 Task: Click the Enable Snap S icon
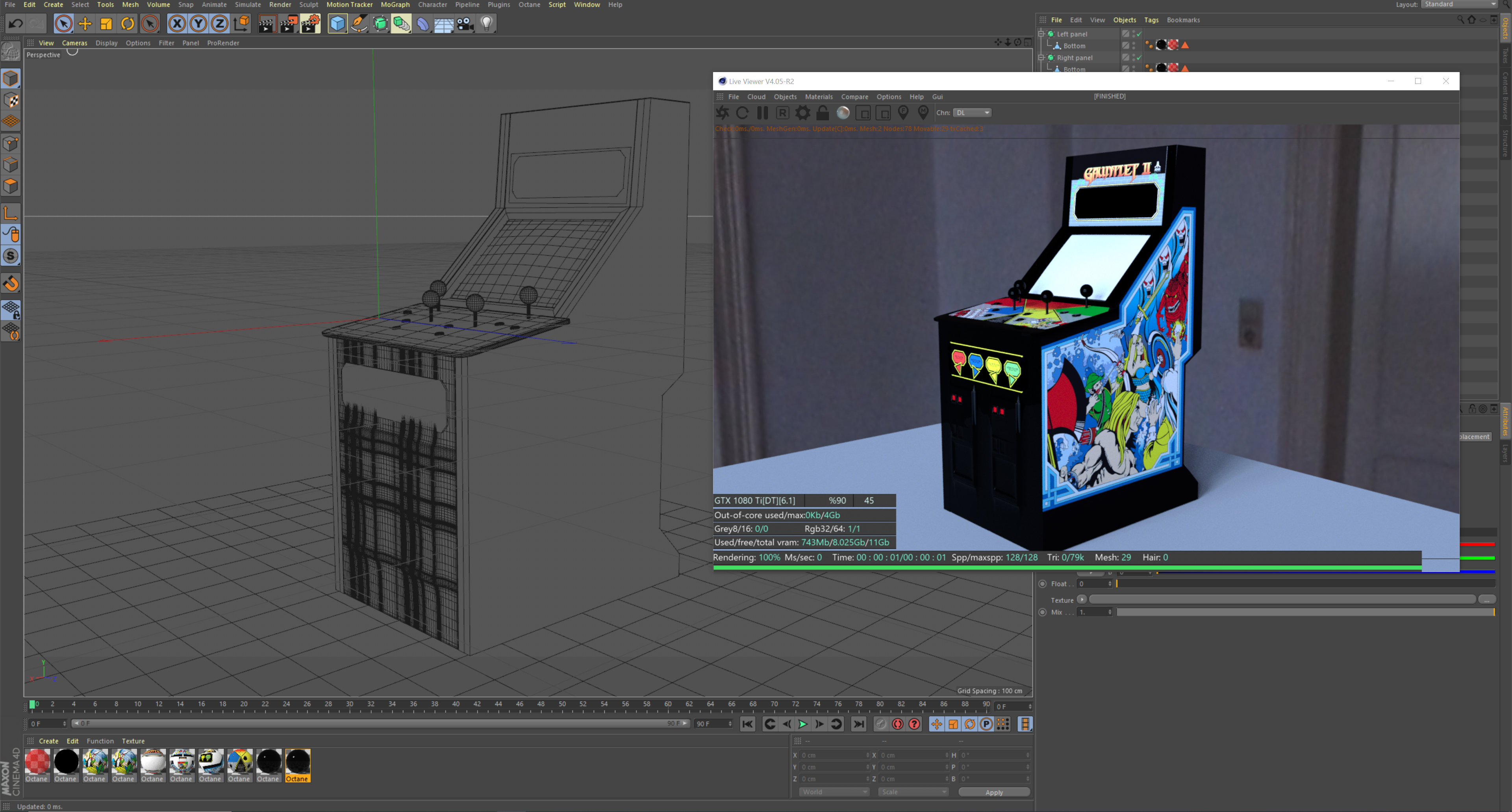(x=11, y=256)
